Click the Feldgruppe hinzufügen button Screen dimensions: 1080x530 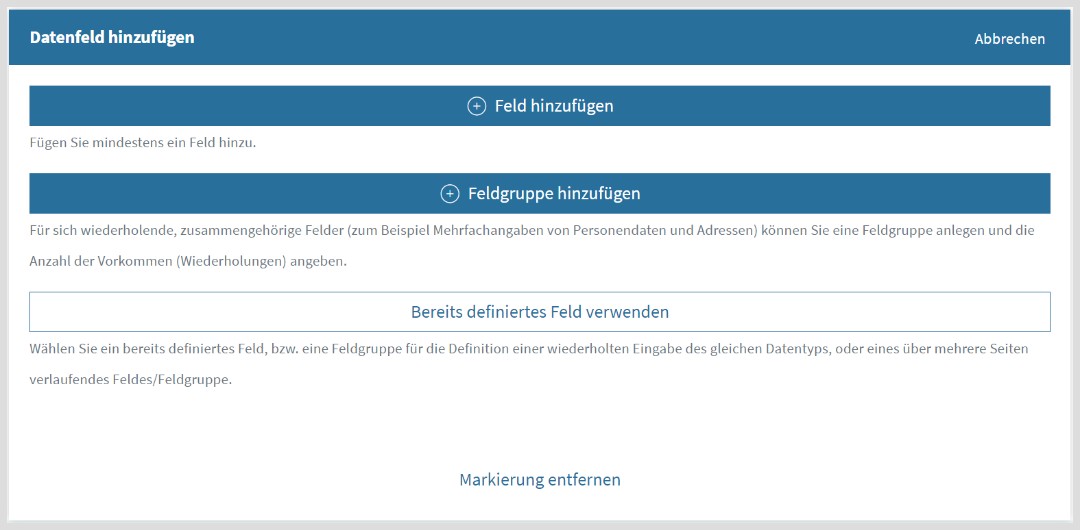[539, 194]
